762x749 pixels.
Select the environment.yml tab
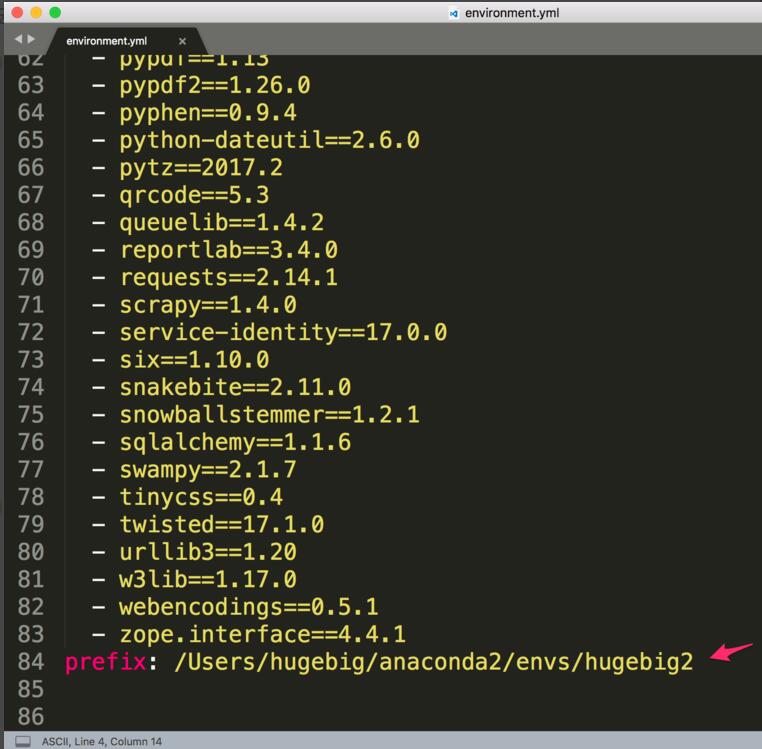(105, 41)
